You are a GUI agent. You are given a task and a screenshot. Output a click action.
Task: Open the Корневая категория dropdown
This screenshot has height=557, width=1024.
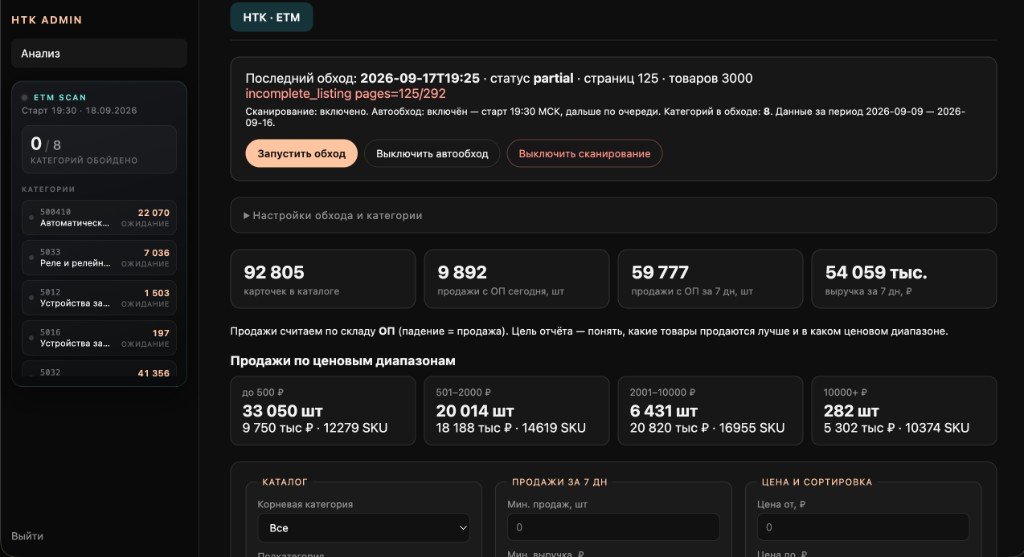pyautogui.click(x=364, y=528)
